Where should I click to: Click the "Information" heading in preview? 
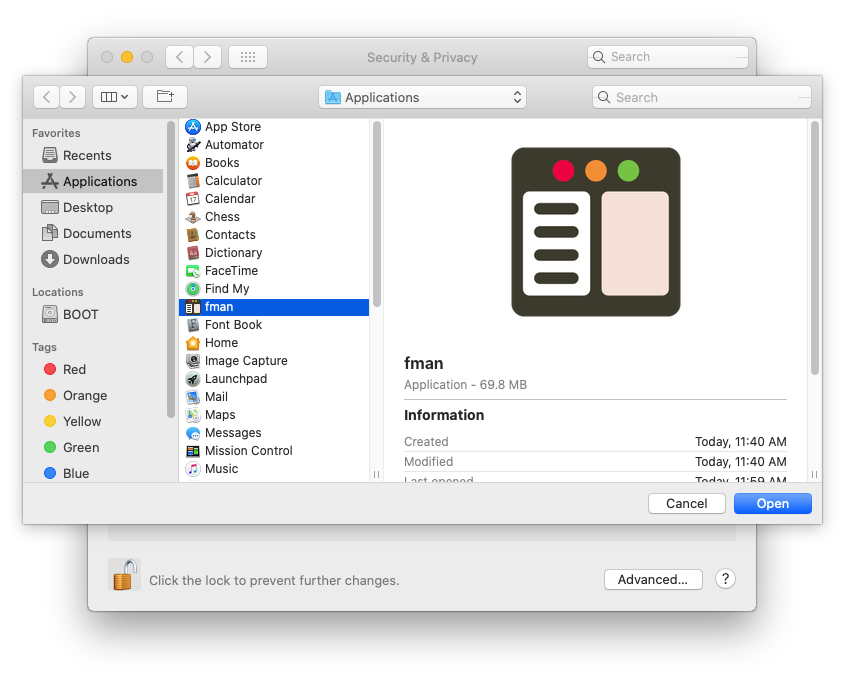(x=444, y=415)
